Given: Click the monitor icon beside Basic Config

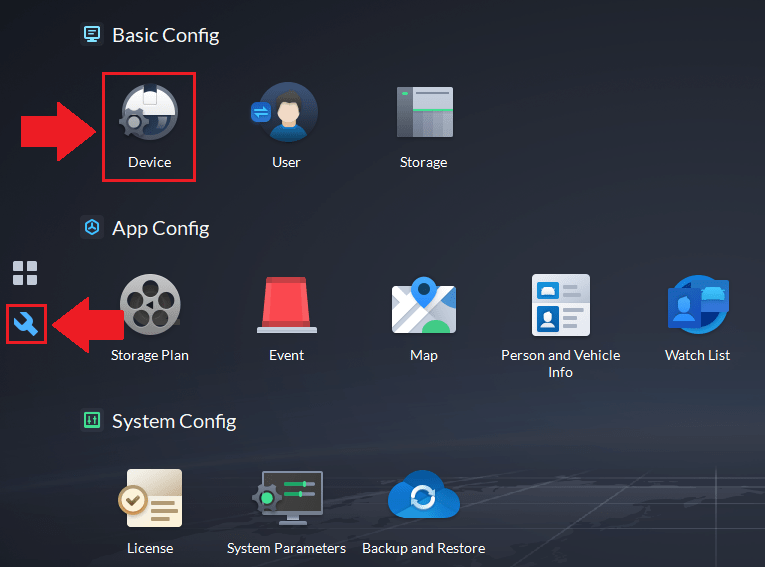Looking at the screenshot, I should point(92,35).
